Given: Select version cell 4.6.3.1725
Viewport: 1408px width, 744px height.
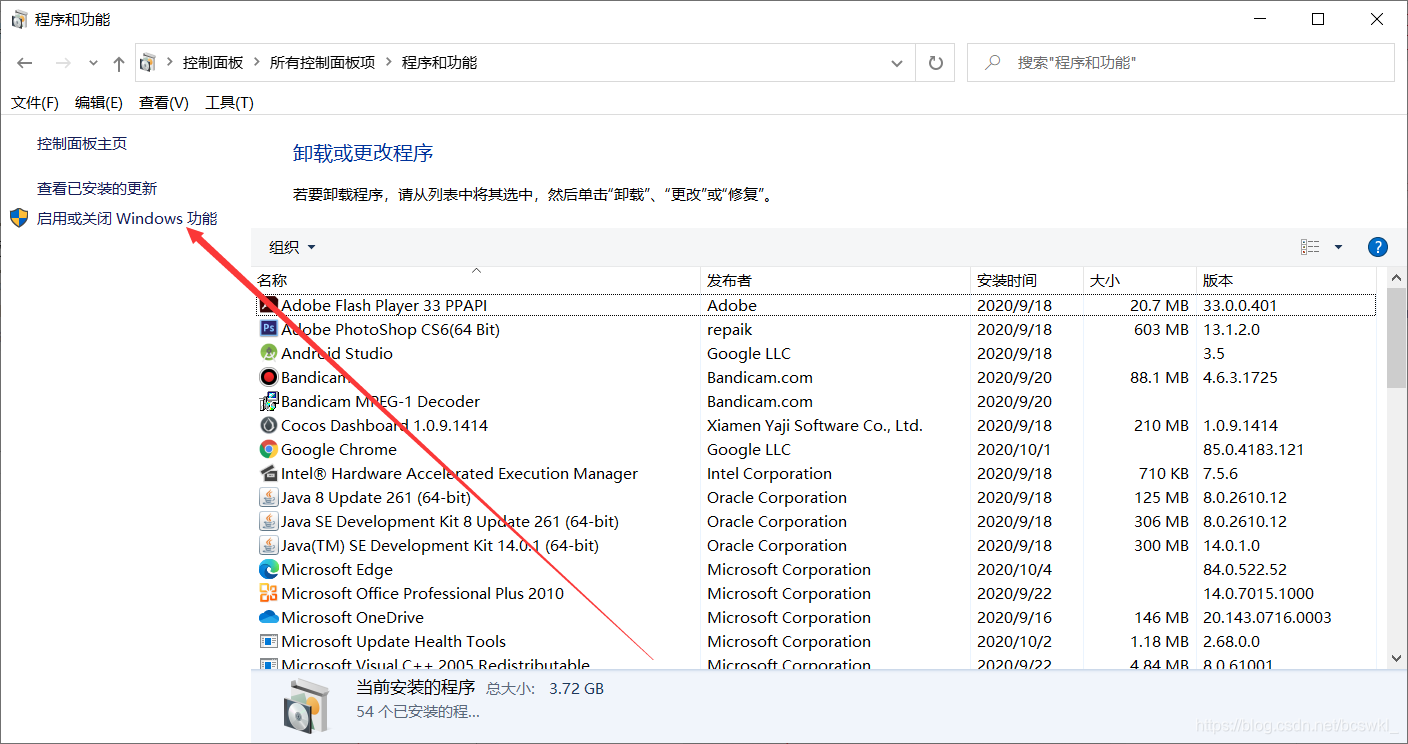Looking at the screenshot, I should coord(1240,377).
